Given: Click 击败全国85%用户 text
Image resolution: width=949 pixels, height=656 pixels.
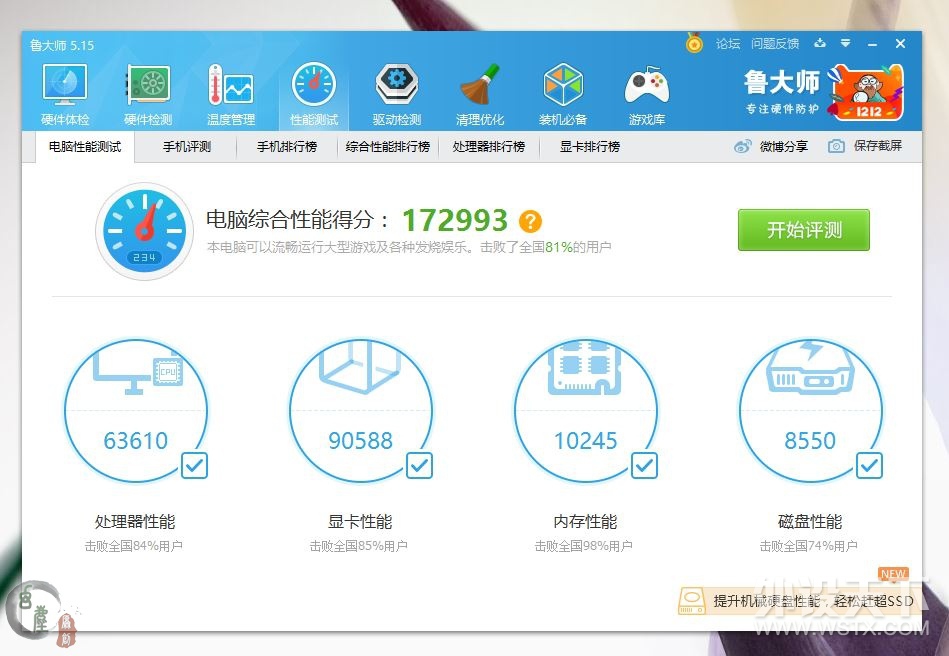Looking at the screenshot, I should [x=359, y=546].
